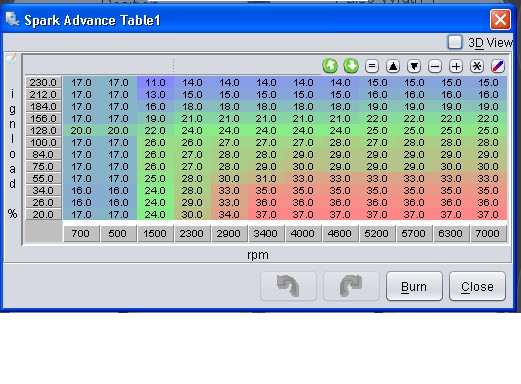Select the 128.0 load row header
The width and height of the screenshot is (521, 384).
(x=44, y=130)
